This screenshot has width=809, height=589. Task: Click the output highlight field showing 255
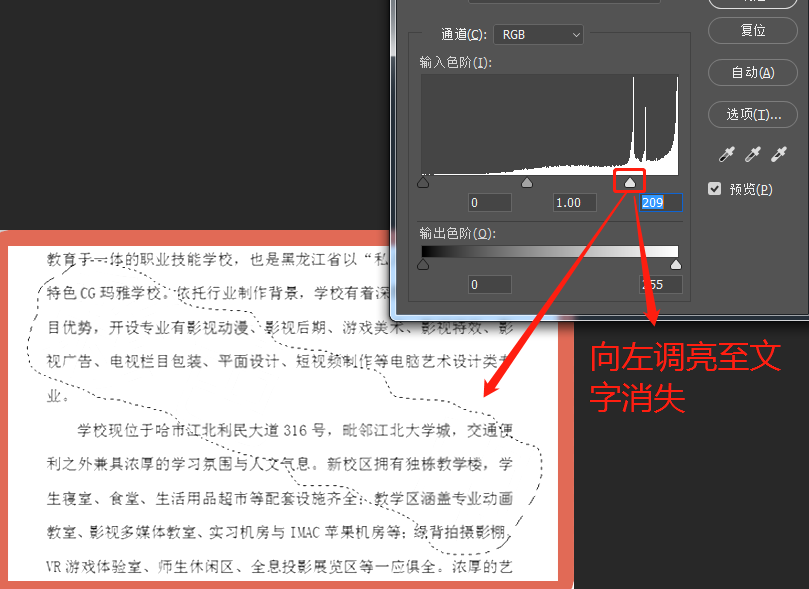click(x=660, y=285)
